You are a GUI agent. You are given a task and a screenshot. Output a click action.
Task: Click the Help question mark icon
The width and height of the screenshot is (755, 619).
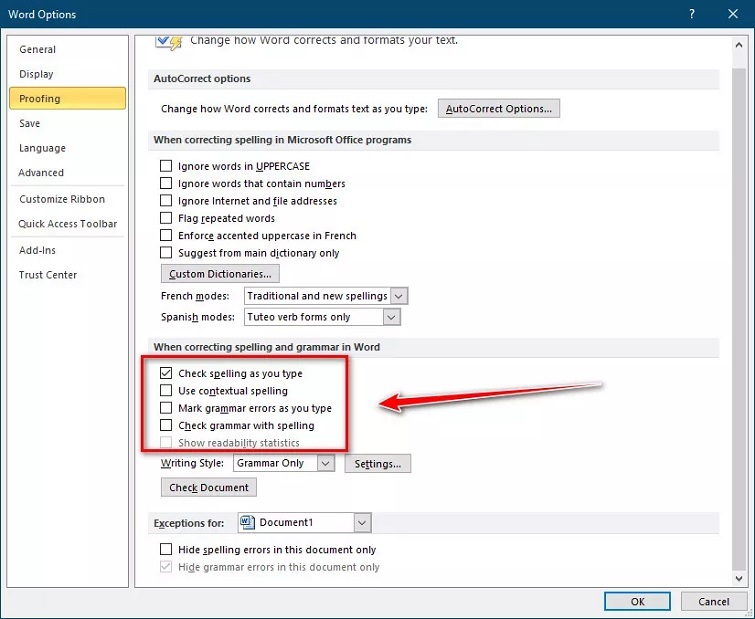pos(692,14)
